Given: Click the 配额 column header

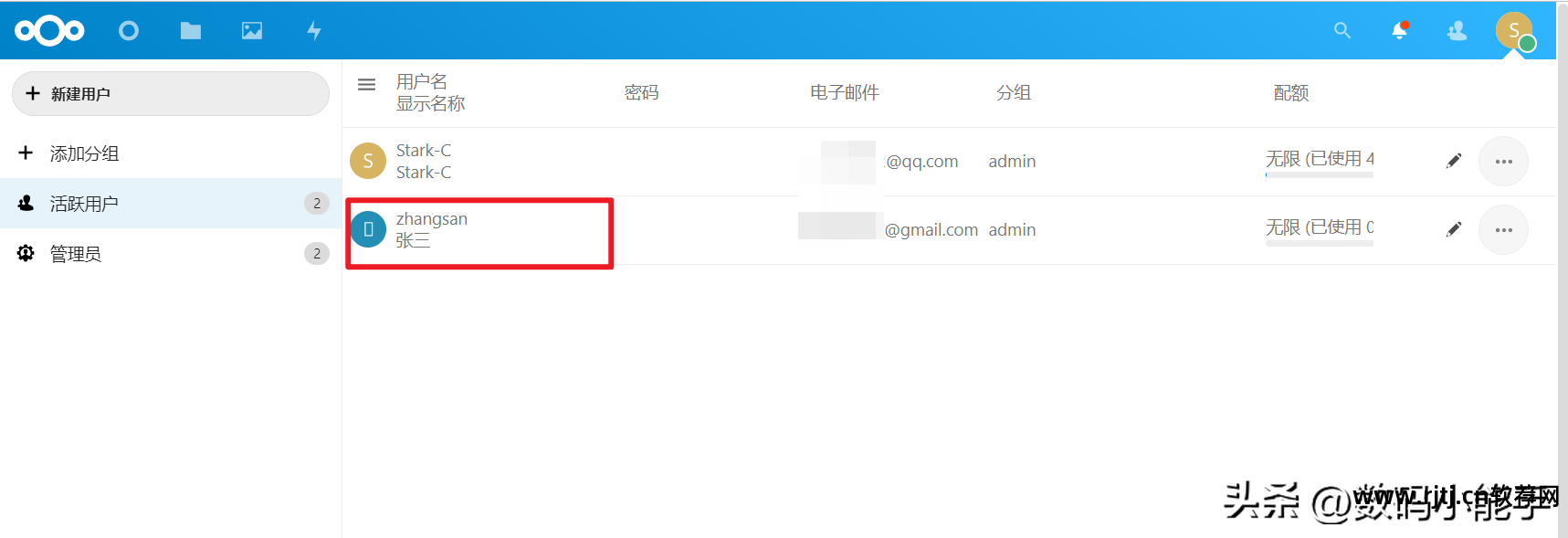Looking at the screenshot, I should [x=1291, y=92].
